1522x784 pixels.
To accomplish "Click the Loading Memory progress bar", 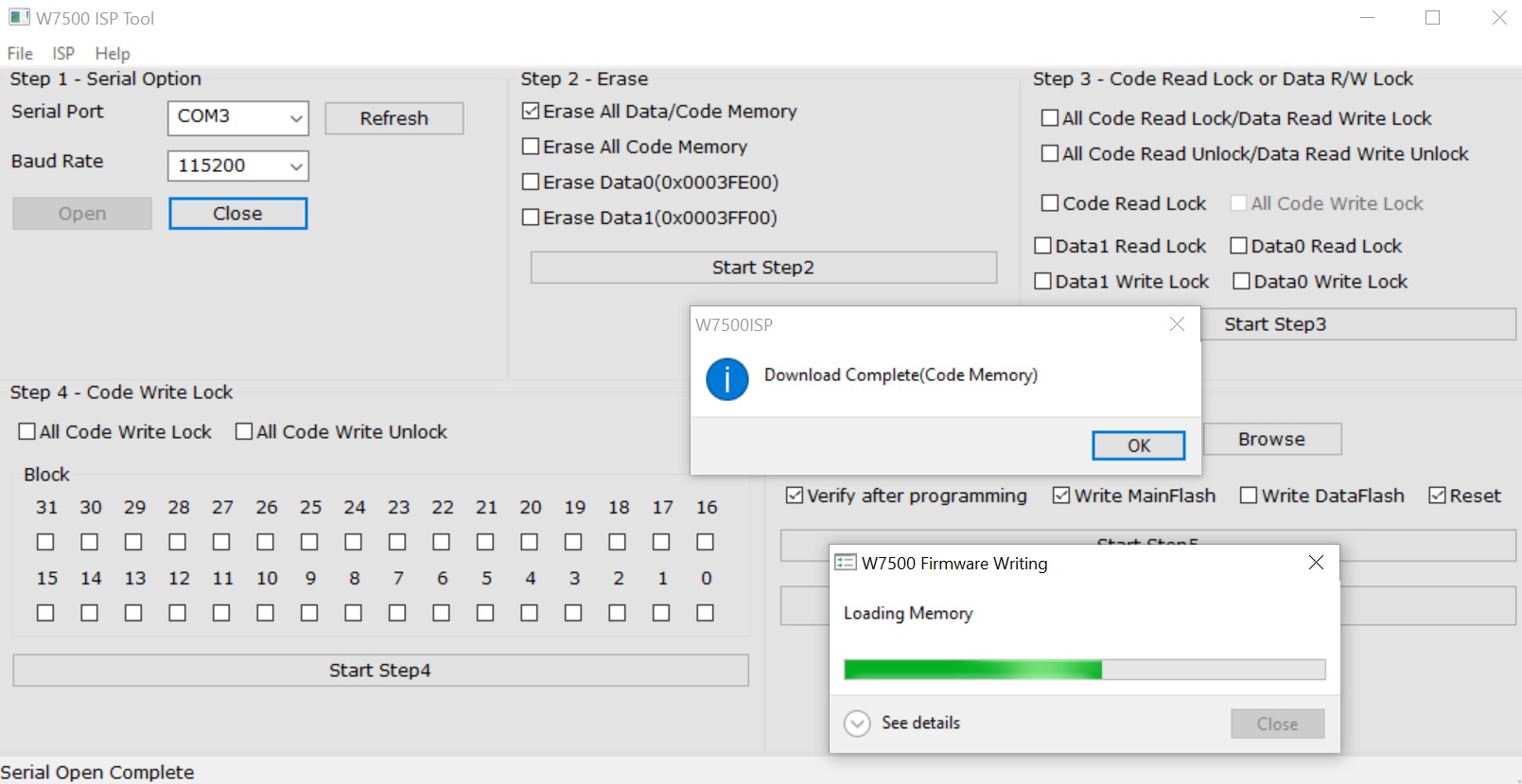I will pos(1085,670).
